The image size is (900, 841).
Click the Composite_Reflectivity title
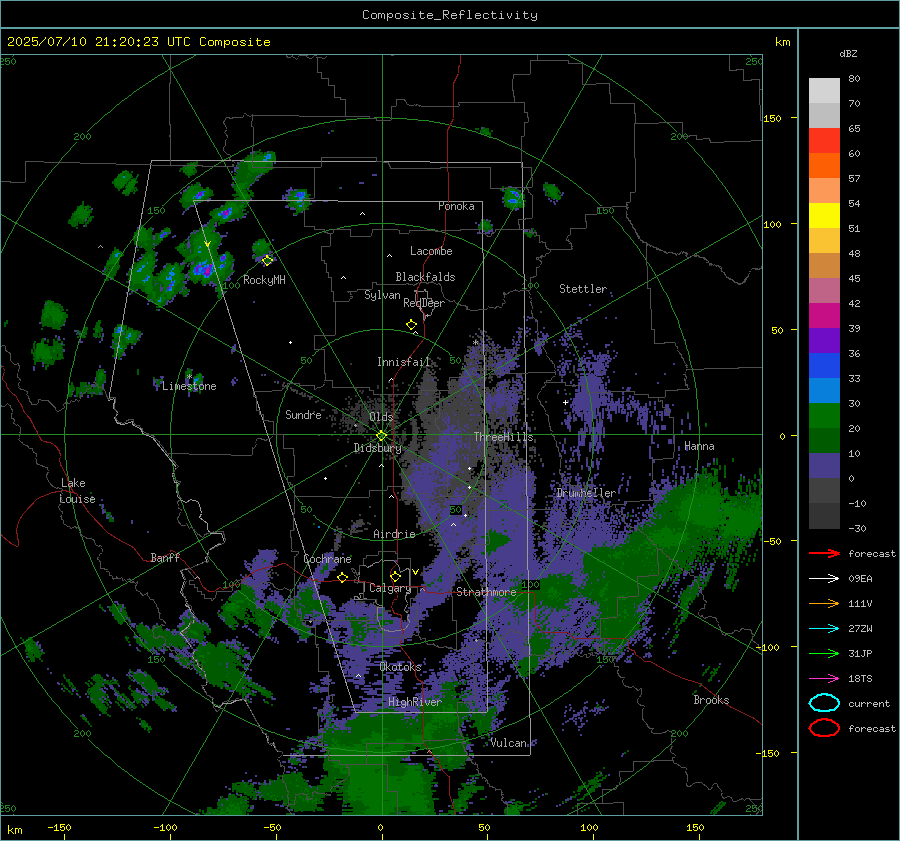[x=449, y=15]
